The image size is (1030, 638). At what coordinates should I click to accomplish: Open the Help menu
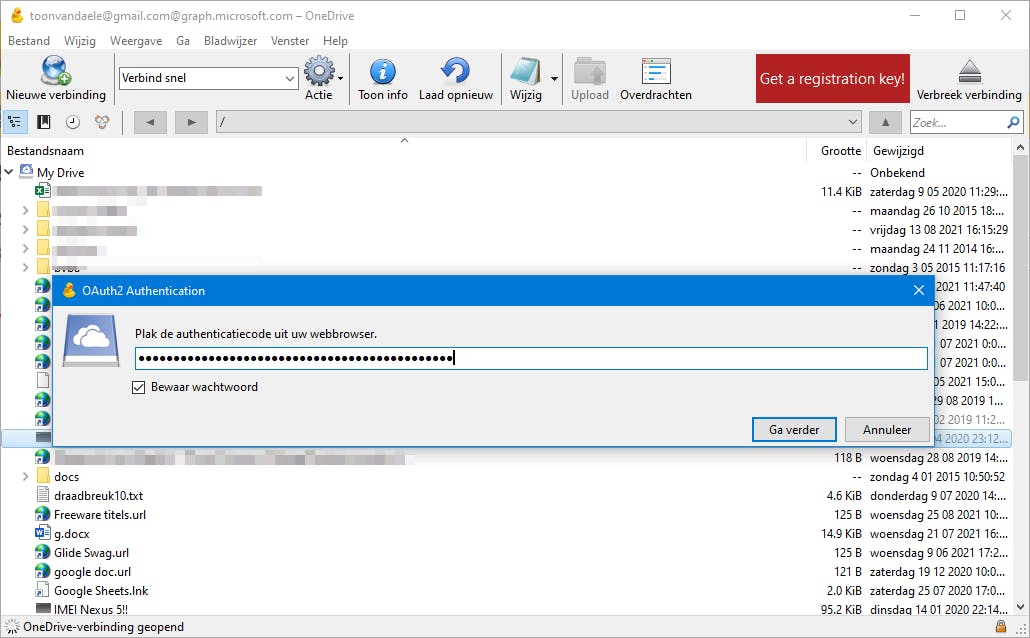[335, 41]
